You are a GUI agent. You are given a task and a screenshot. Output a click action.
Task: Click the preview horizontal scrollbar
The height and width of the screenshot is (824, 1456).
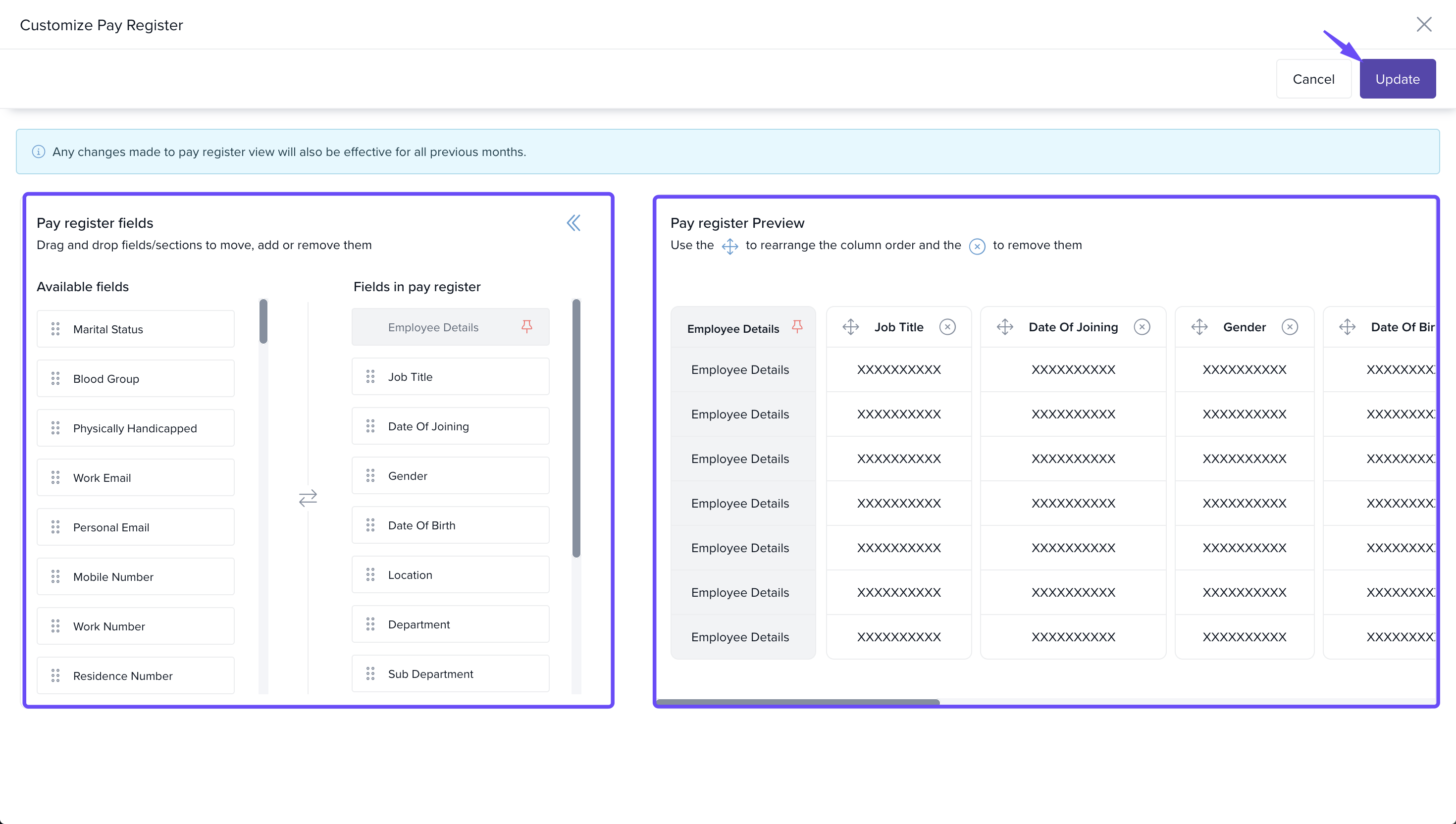click(797, 702)
